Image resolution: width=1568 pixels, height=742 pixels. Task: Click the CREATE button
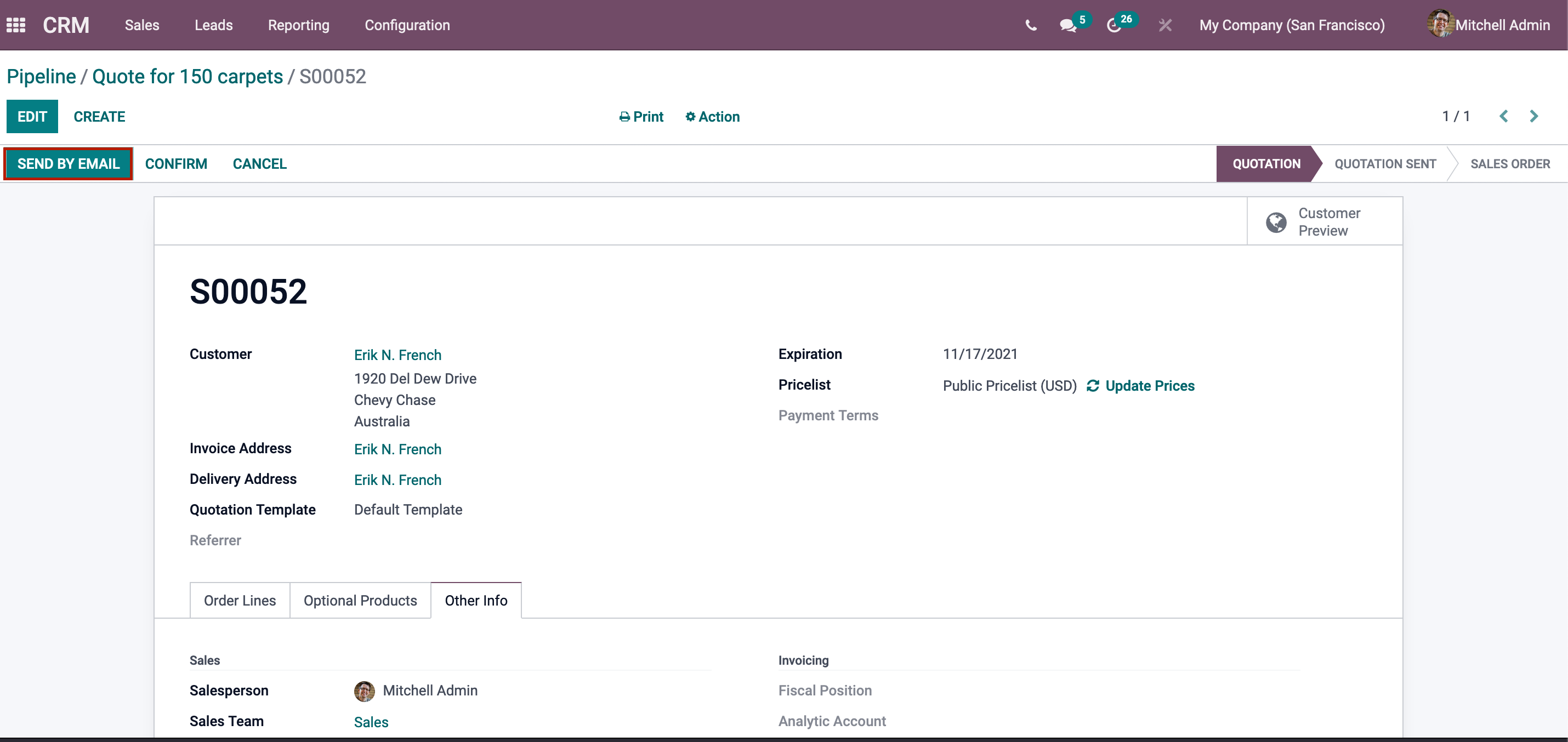tap(99, 116)
